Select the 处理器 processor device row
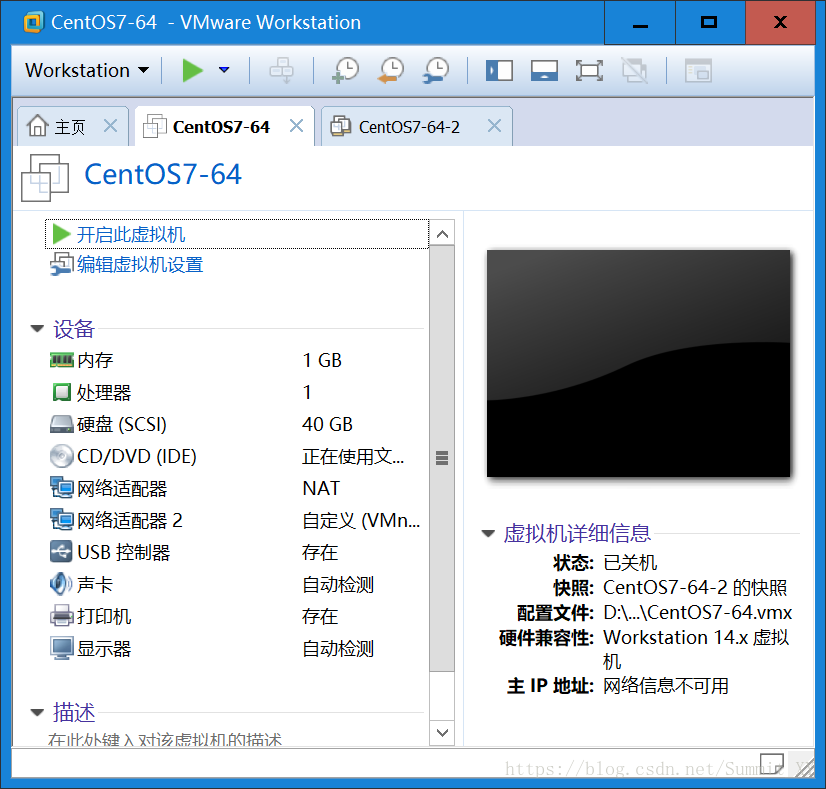The width and height of the screenshot is (826, 789). pyautogui.click(x=235, y=392)
